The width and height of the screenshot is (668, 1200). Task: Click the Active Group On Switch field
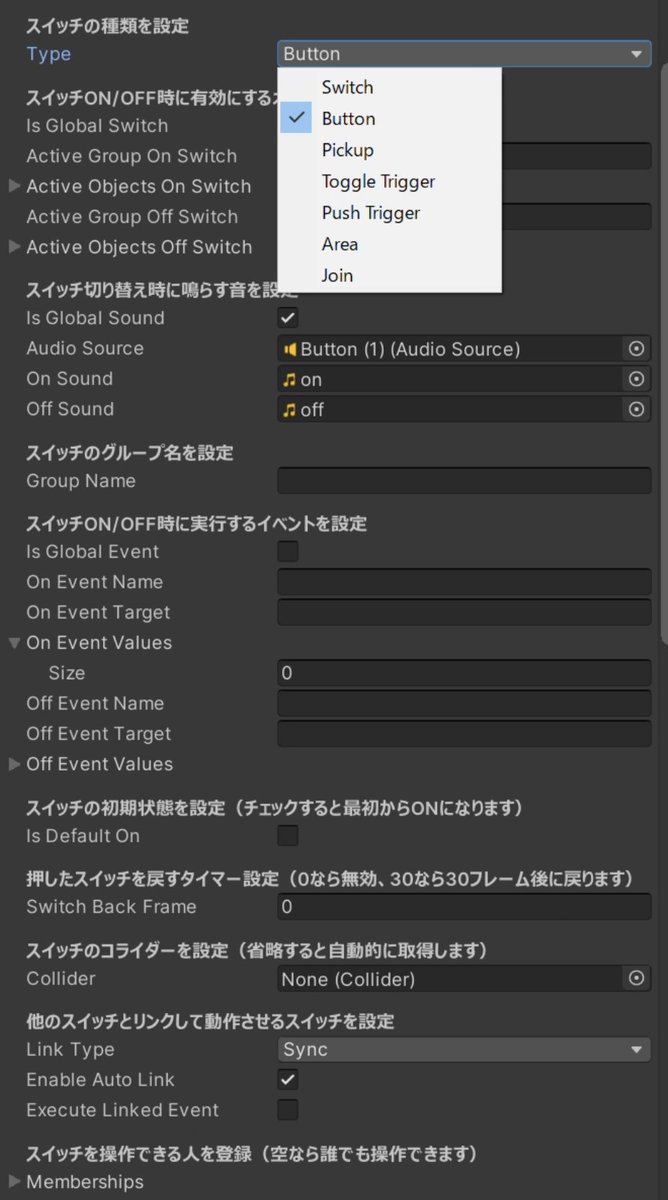tap(576, 156)
